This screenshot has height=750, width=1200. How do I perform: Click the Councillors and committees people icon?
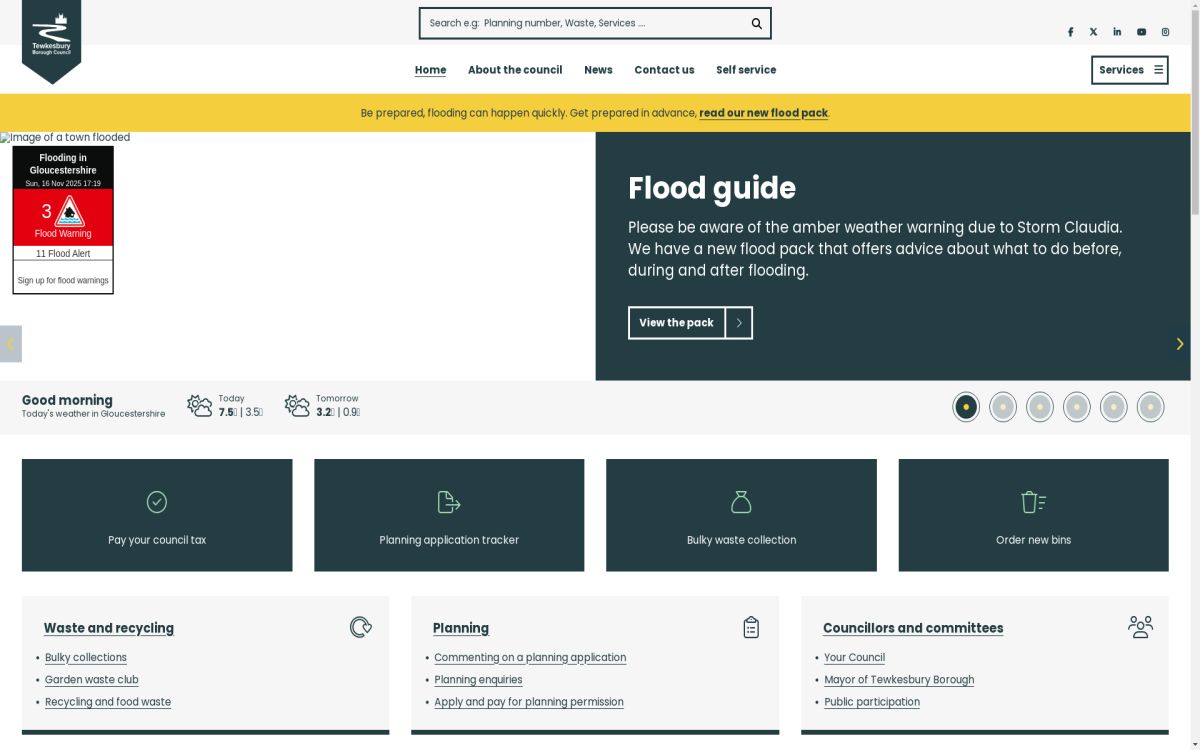pyautogui.click(x=1140, y=626)
